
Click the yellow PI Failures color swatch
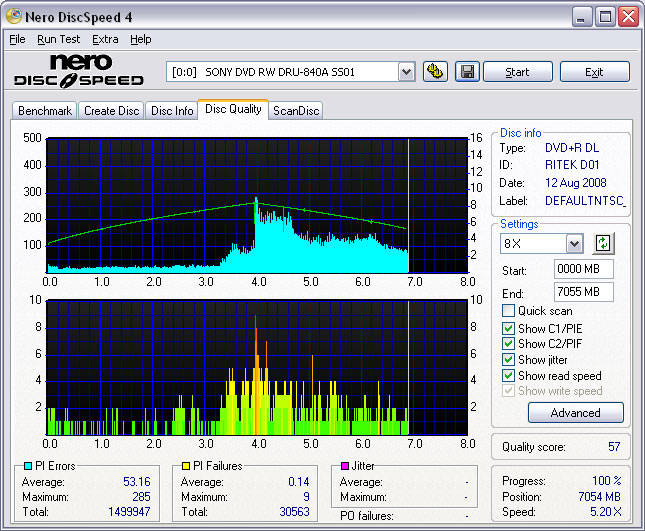click(186, 466)
